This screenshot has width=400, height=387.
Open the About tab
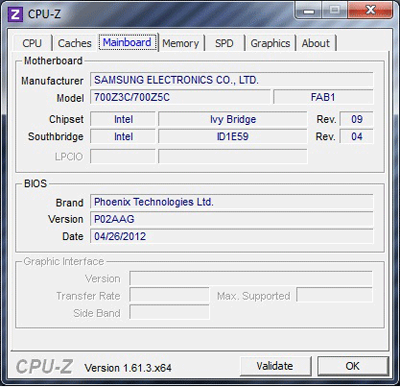click(x=316, y=43)
